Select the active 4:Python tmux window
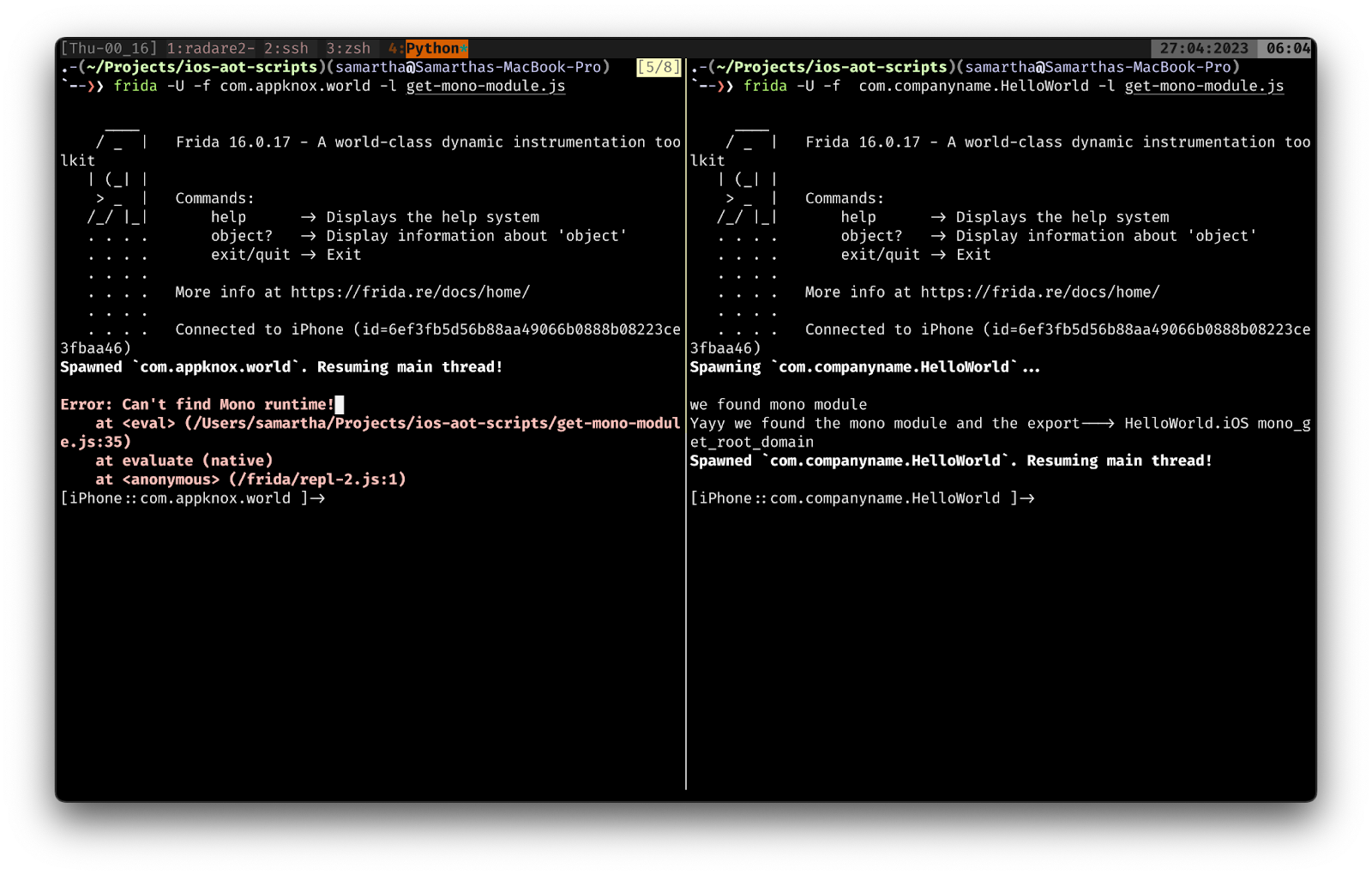 pos(428,49)
